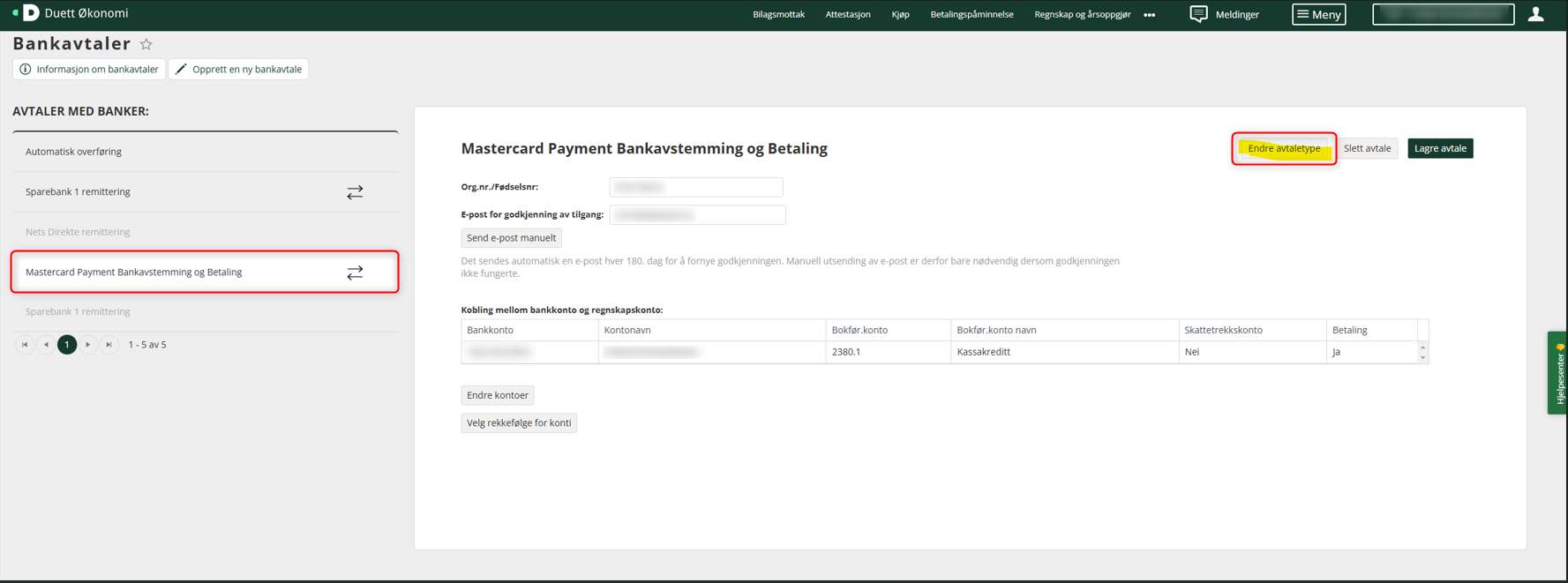Click Velg rekkefølge for konti
This screenshot has width=1568, height=583.
click(x=519, y=423)
